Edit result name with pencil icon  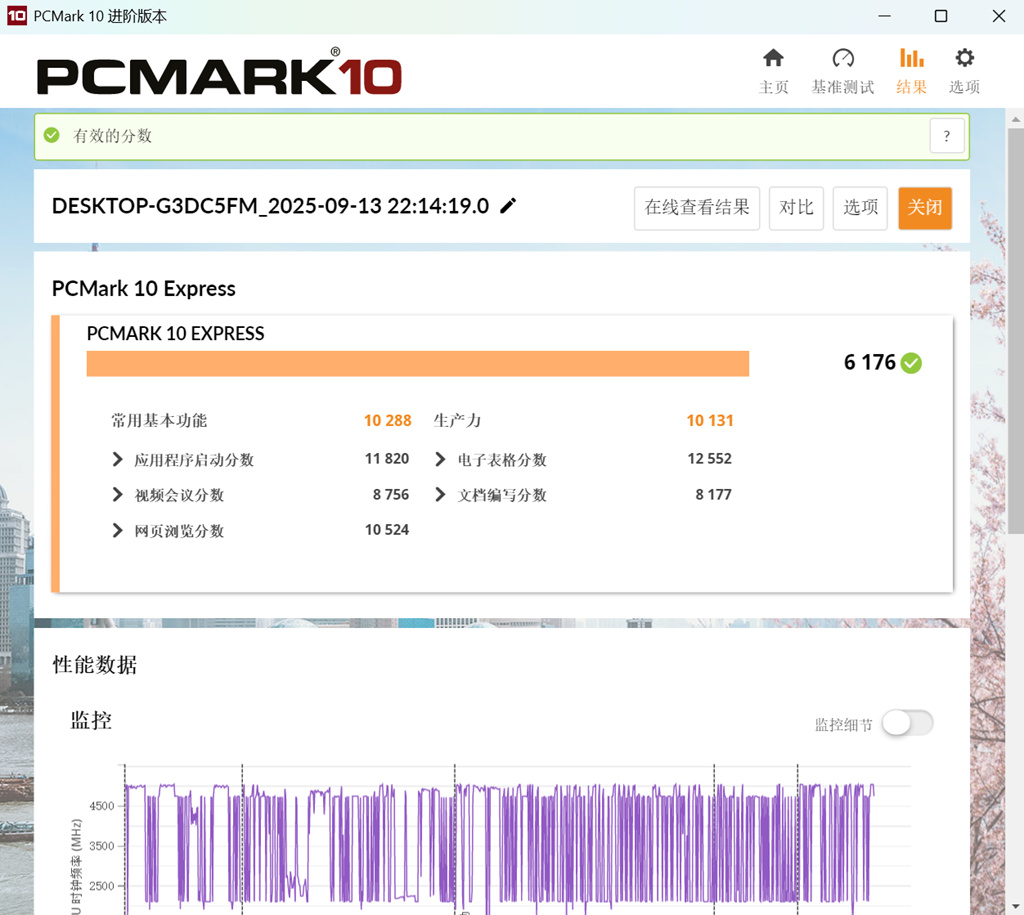tap(508, 206)
